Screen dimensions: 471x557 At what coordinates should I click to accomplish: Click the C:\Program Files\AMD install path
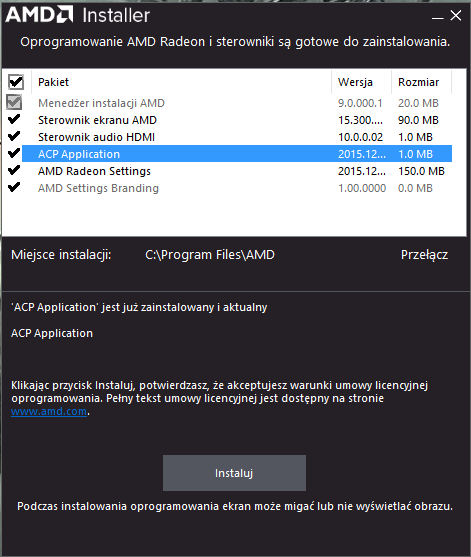click(x=210, y=255)
